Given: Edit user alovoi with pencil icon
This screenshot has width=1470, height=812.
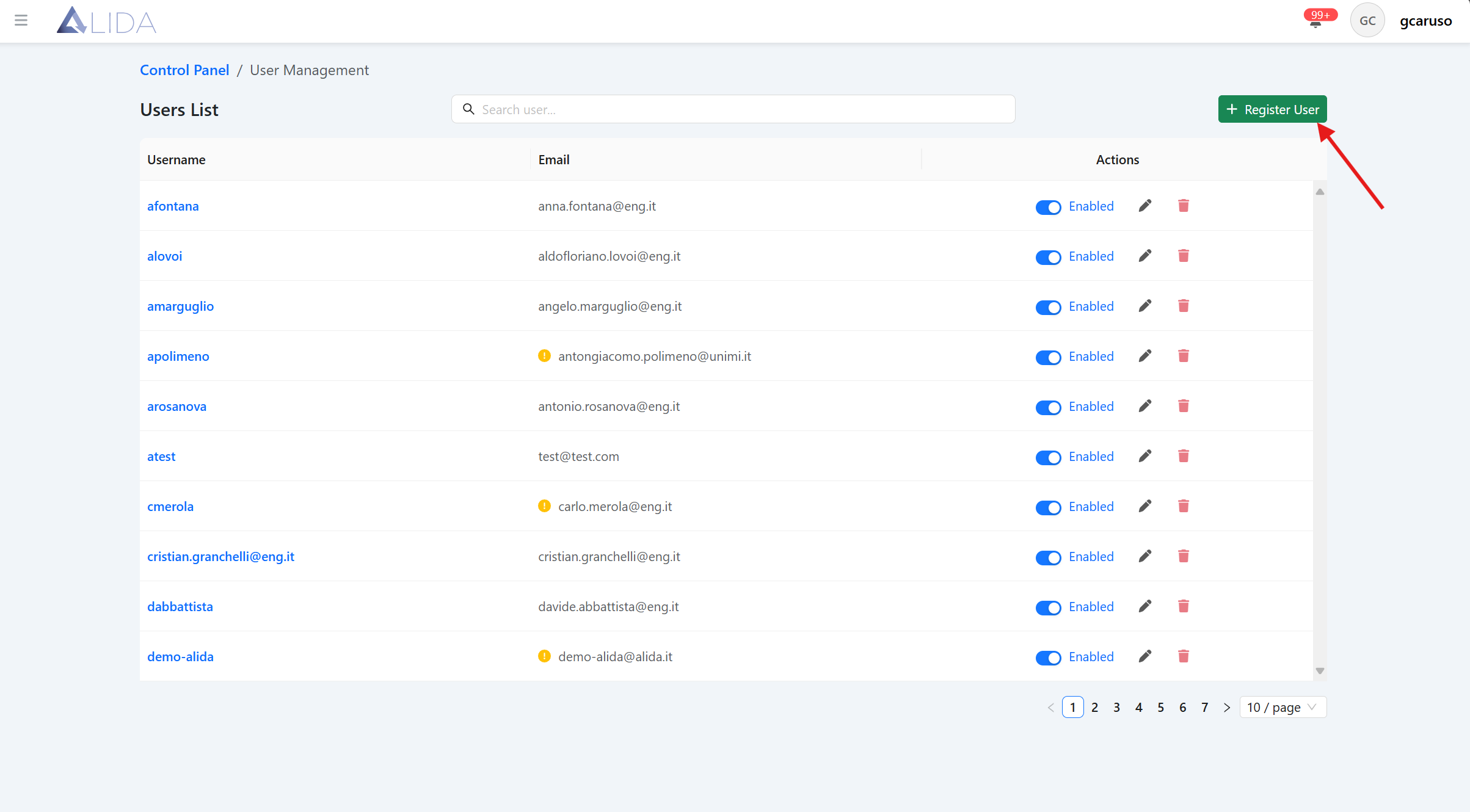Looking at the screenshot, I should pos(1145,256).
